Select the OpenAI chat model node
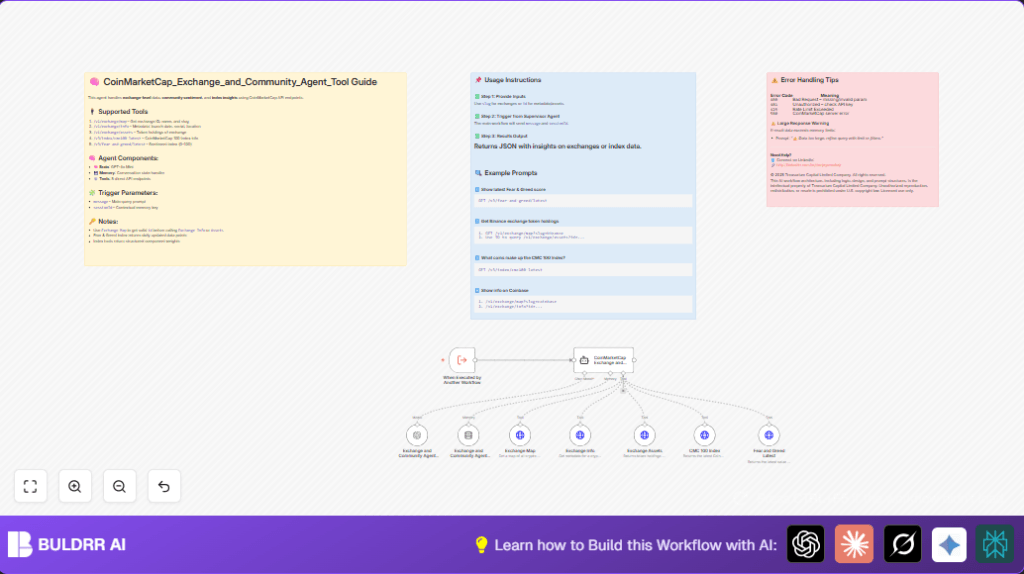The image size is (1024, 574). (417, 435)
